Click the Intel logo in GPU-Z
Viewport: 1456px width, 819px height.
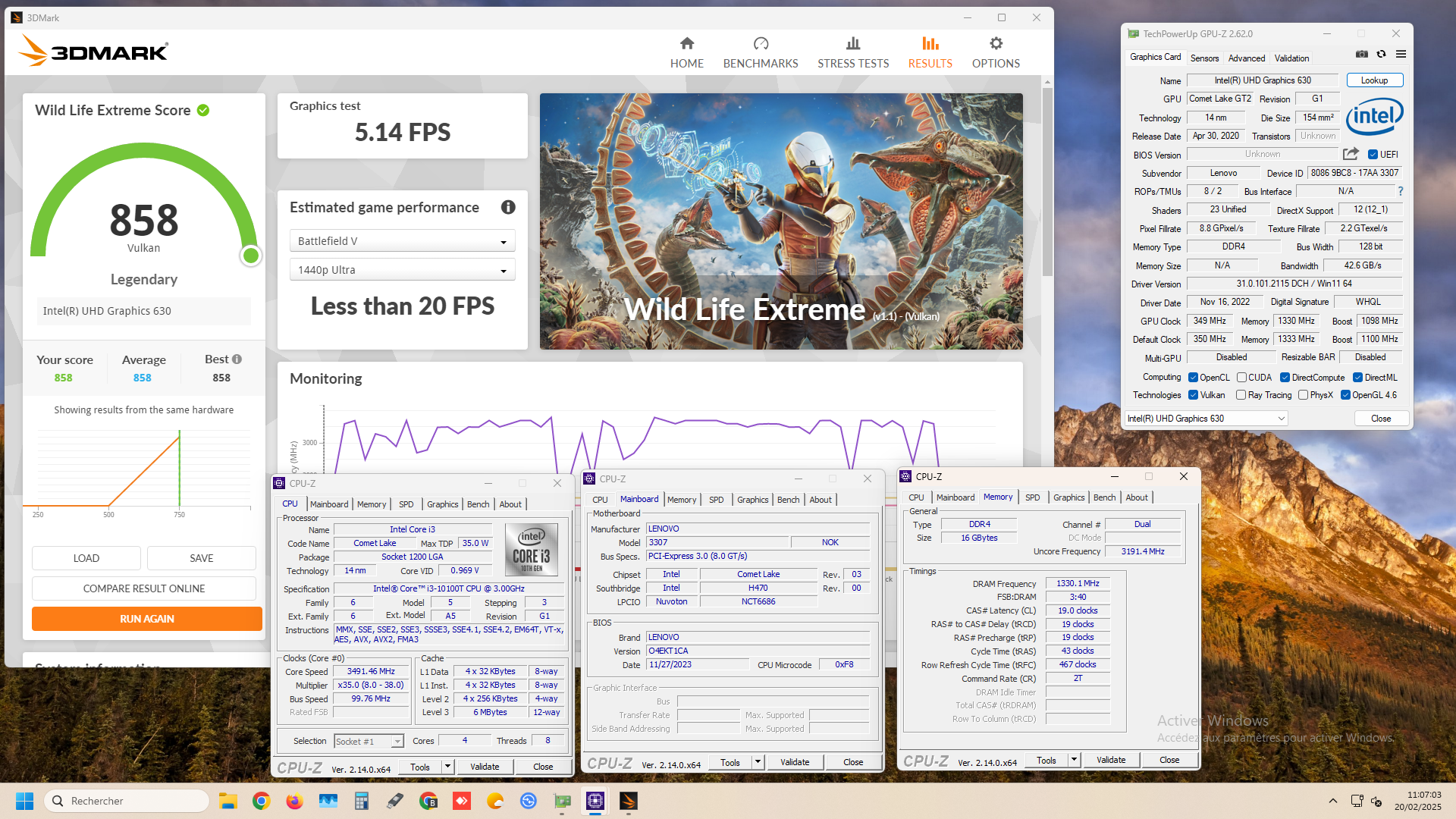(1374, 116)
